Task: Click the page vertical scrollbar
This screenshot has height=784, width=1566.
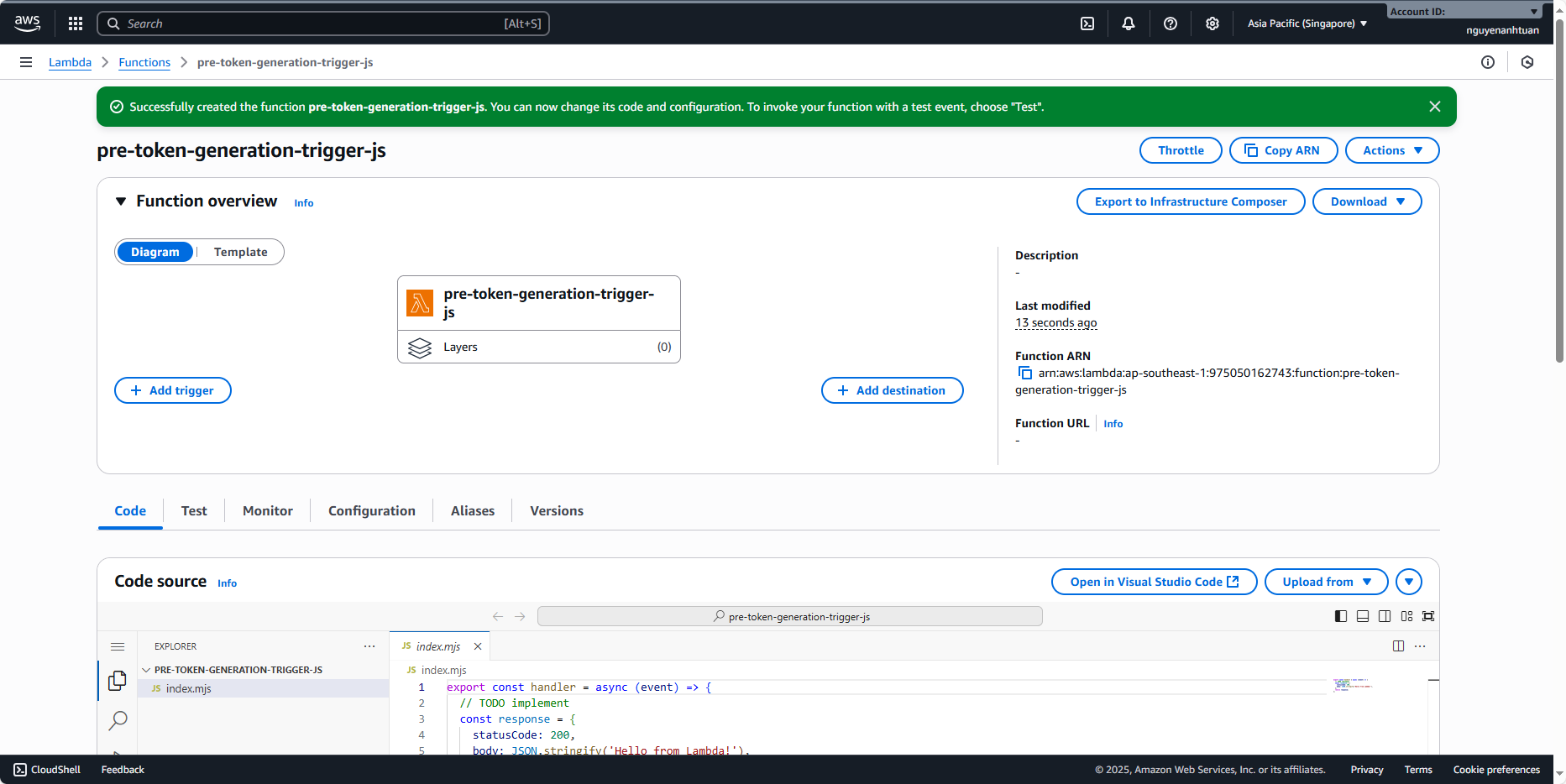Action: (1559, 193)
